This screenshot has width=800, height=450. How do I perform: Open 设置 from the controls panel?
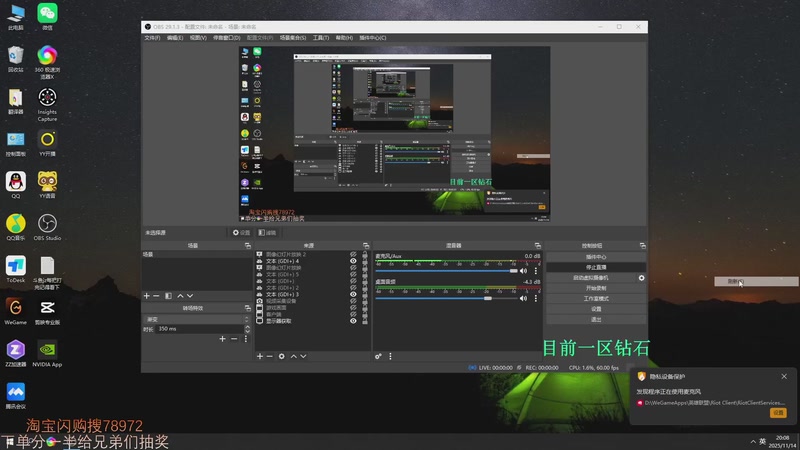[x=596, y=309]
